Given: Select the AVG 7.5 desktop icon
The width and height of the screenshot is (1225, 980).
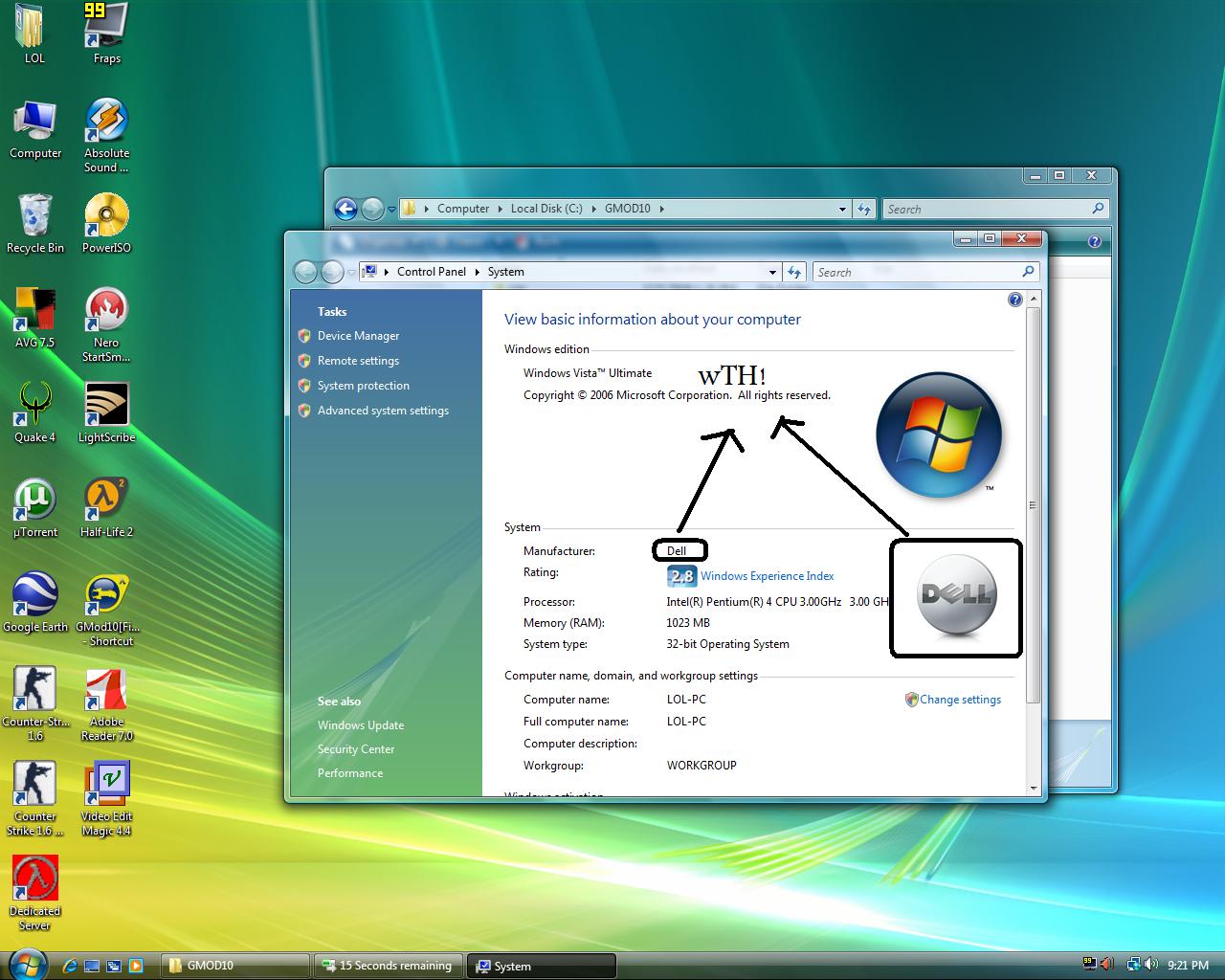Looking at the screenshot, I should coord(34,318).
